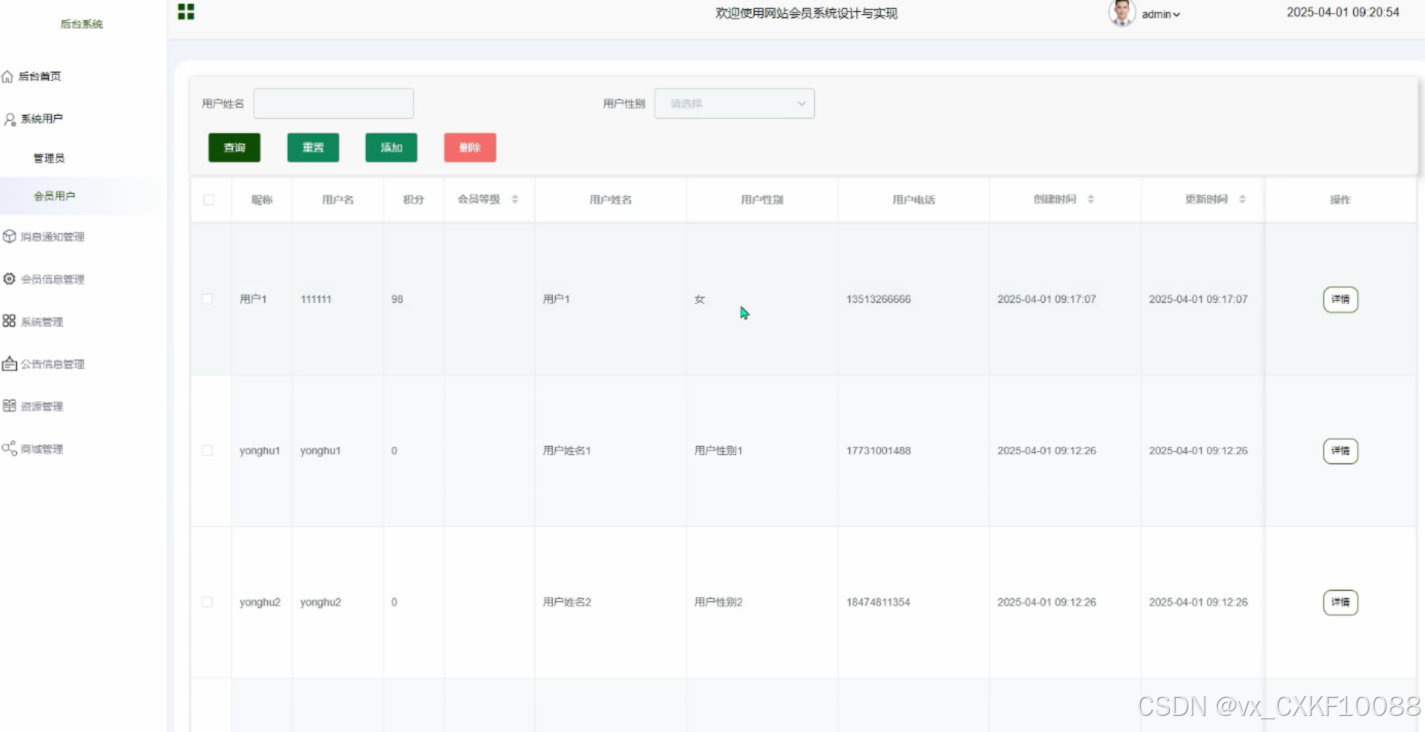
Task: Open 详情 for user yonghu2
Action: [1340, 602]
